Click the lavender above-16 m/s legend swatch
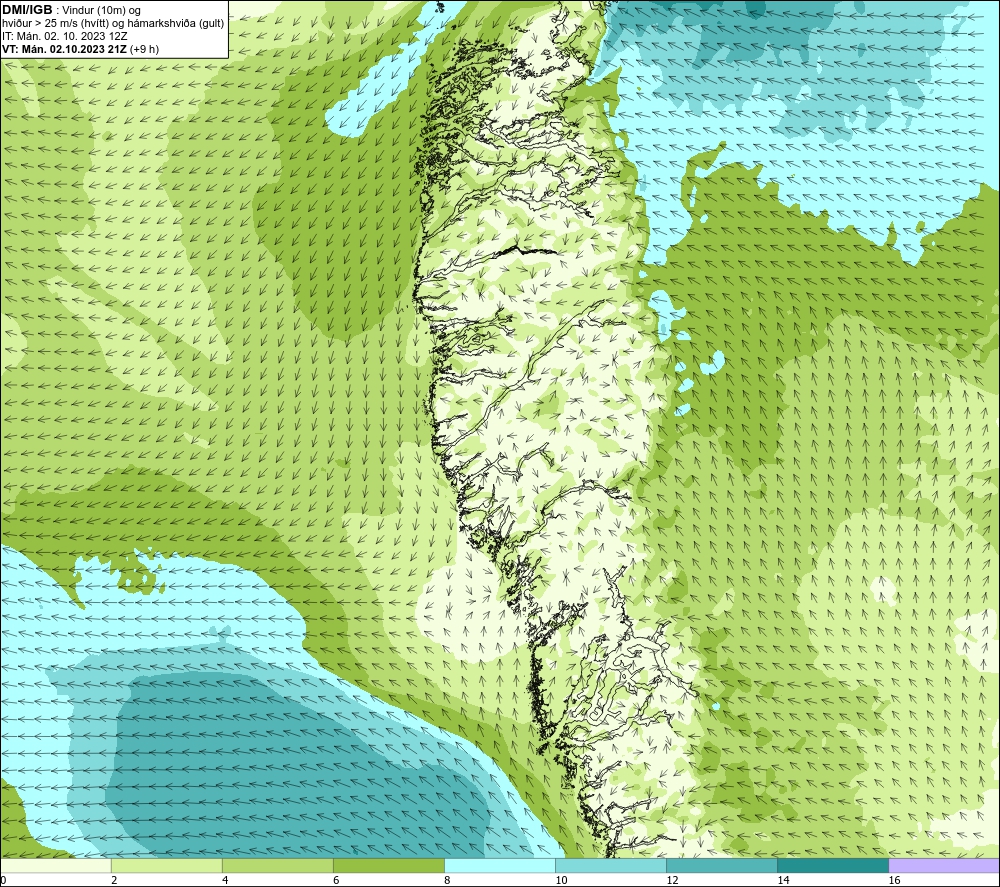Viewport: 1000px width, 887px height. tap(944, 865)
